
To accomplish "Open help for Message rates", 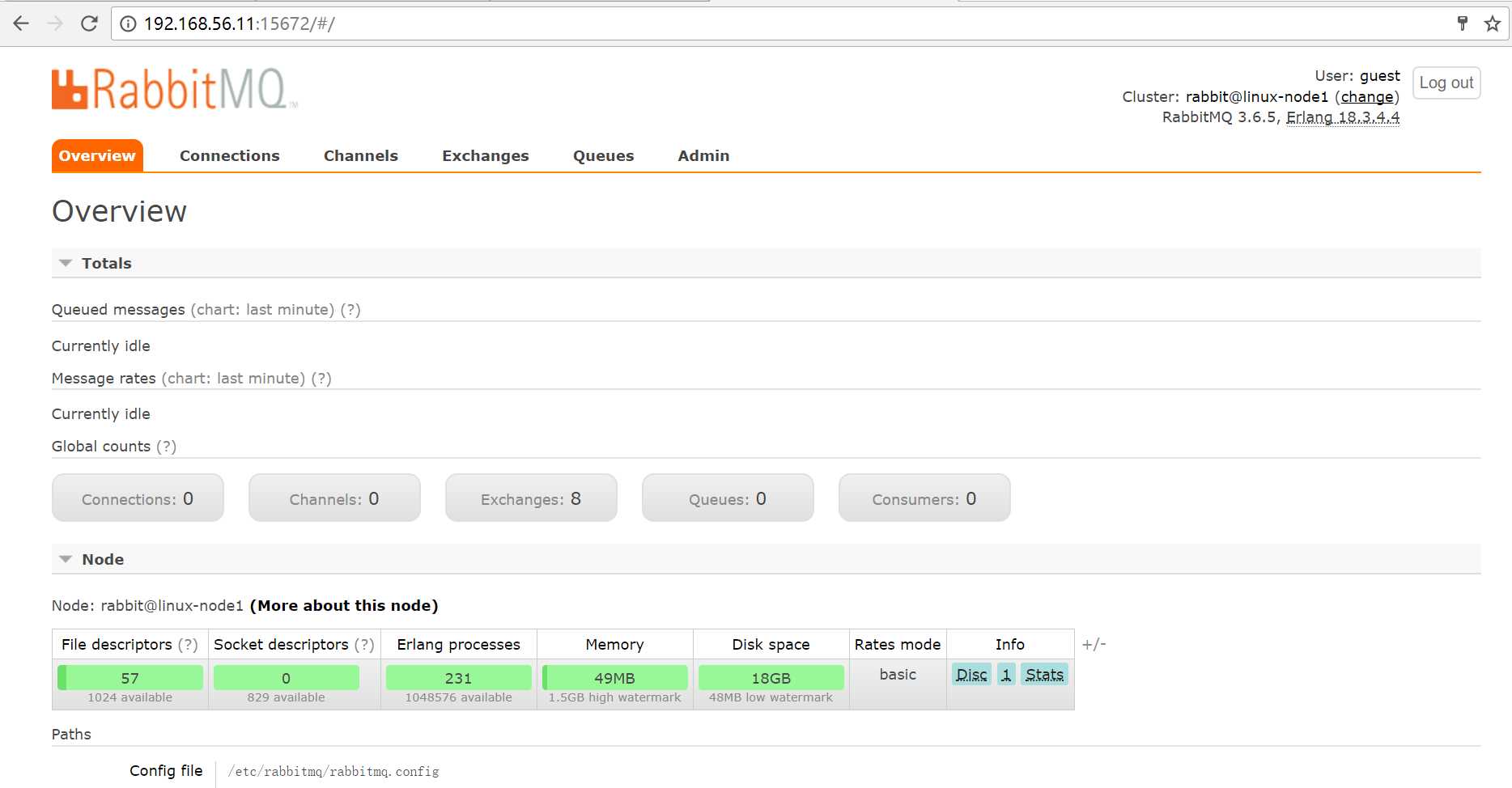I will 321,378.
